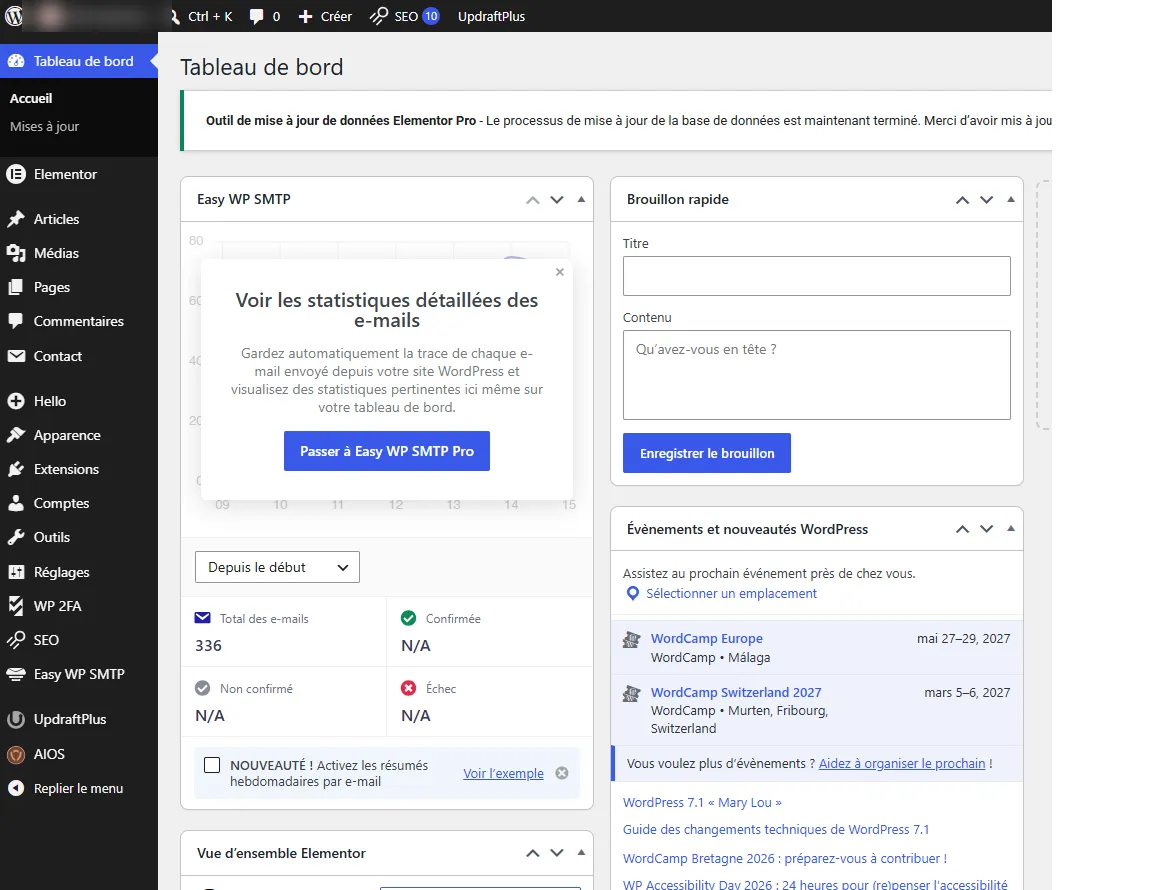
Task: Click the Contact envelope icon
Action: (15, 356)
